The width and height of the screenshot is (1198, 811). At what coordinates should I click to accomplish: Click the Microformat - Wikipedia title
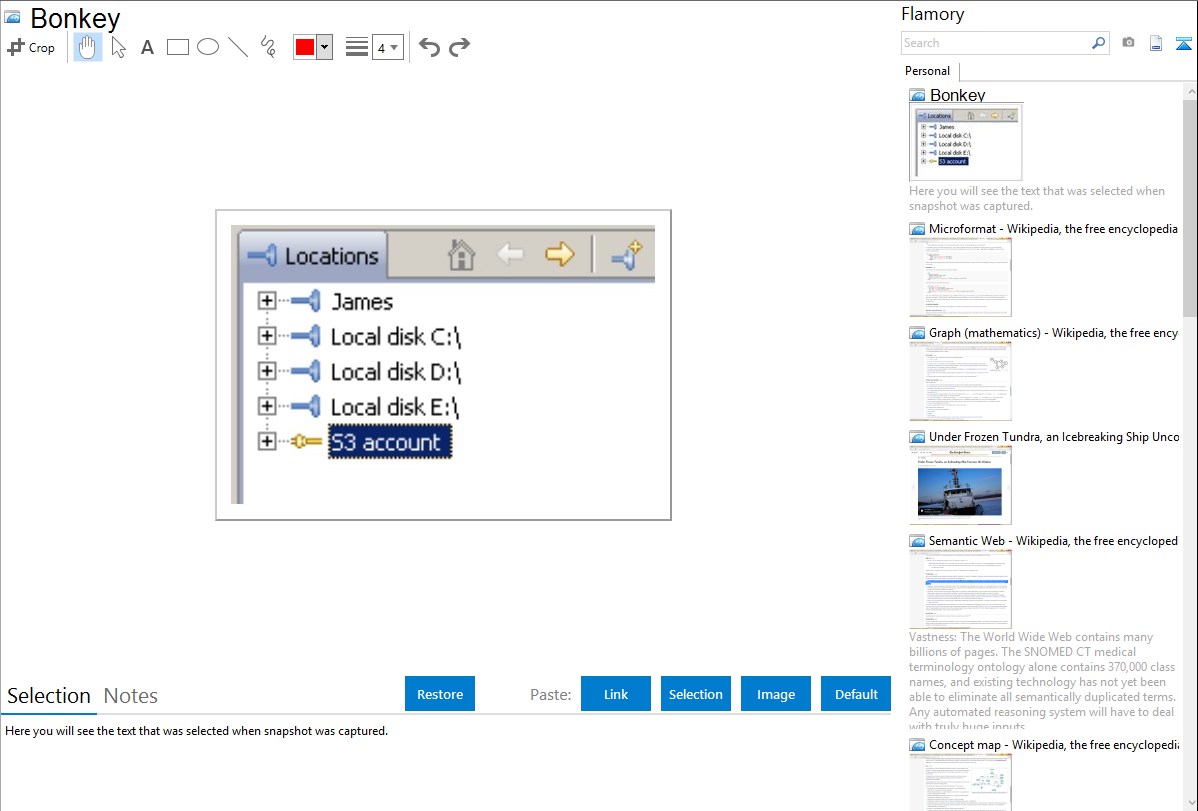pyautogui.click(x=1053, y=229)
